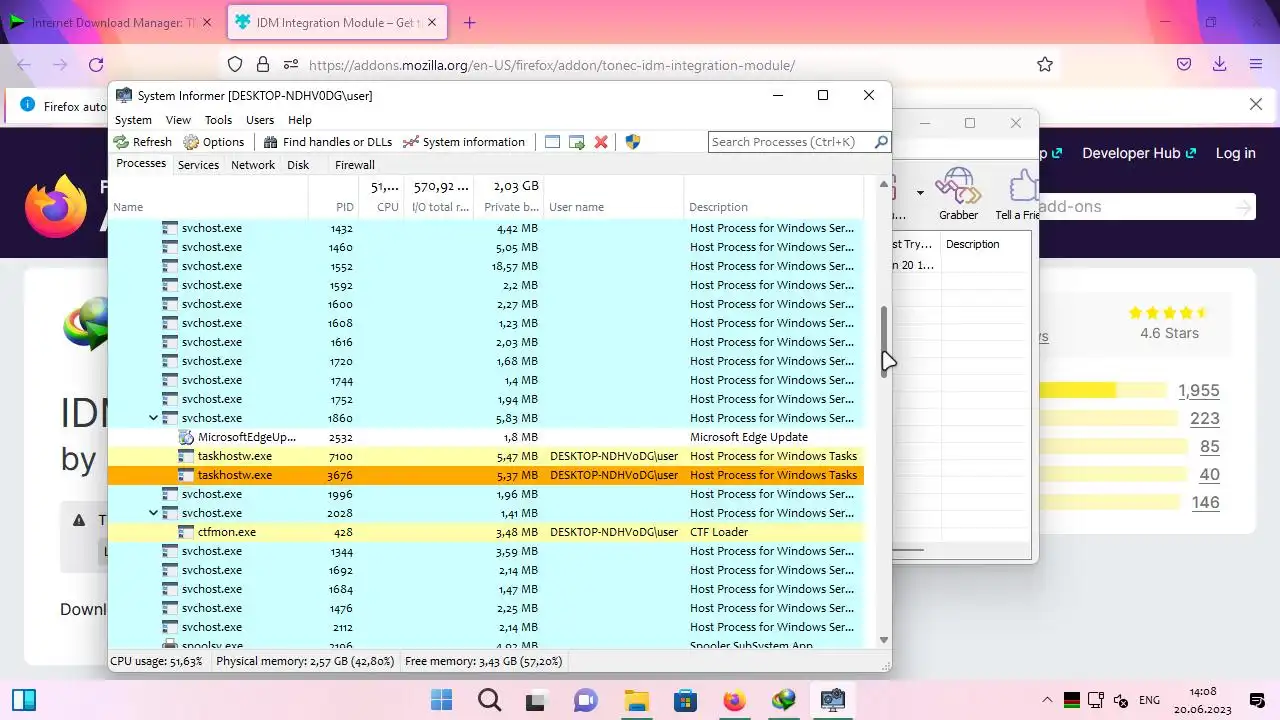
Task: Switch to the Firewall tab
Action: [355, 165]
